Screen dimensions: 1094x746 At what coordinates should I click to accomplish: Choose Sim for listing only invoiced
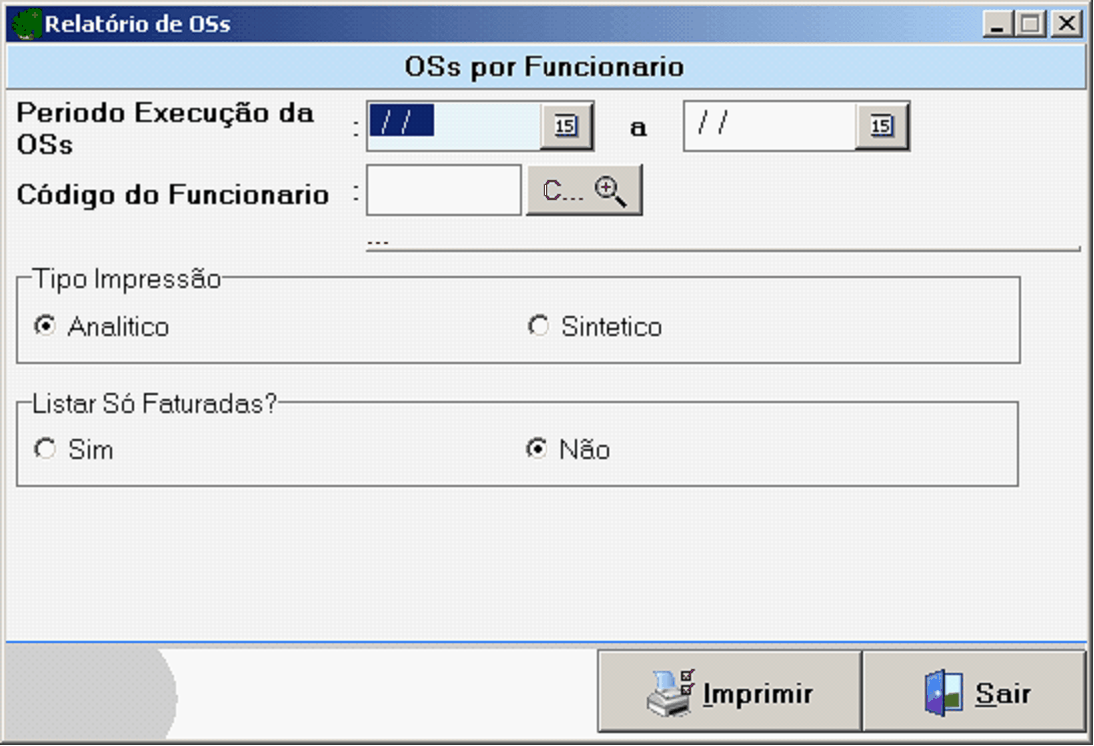tap(45, 450)
